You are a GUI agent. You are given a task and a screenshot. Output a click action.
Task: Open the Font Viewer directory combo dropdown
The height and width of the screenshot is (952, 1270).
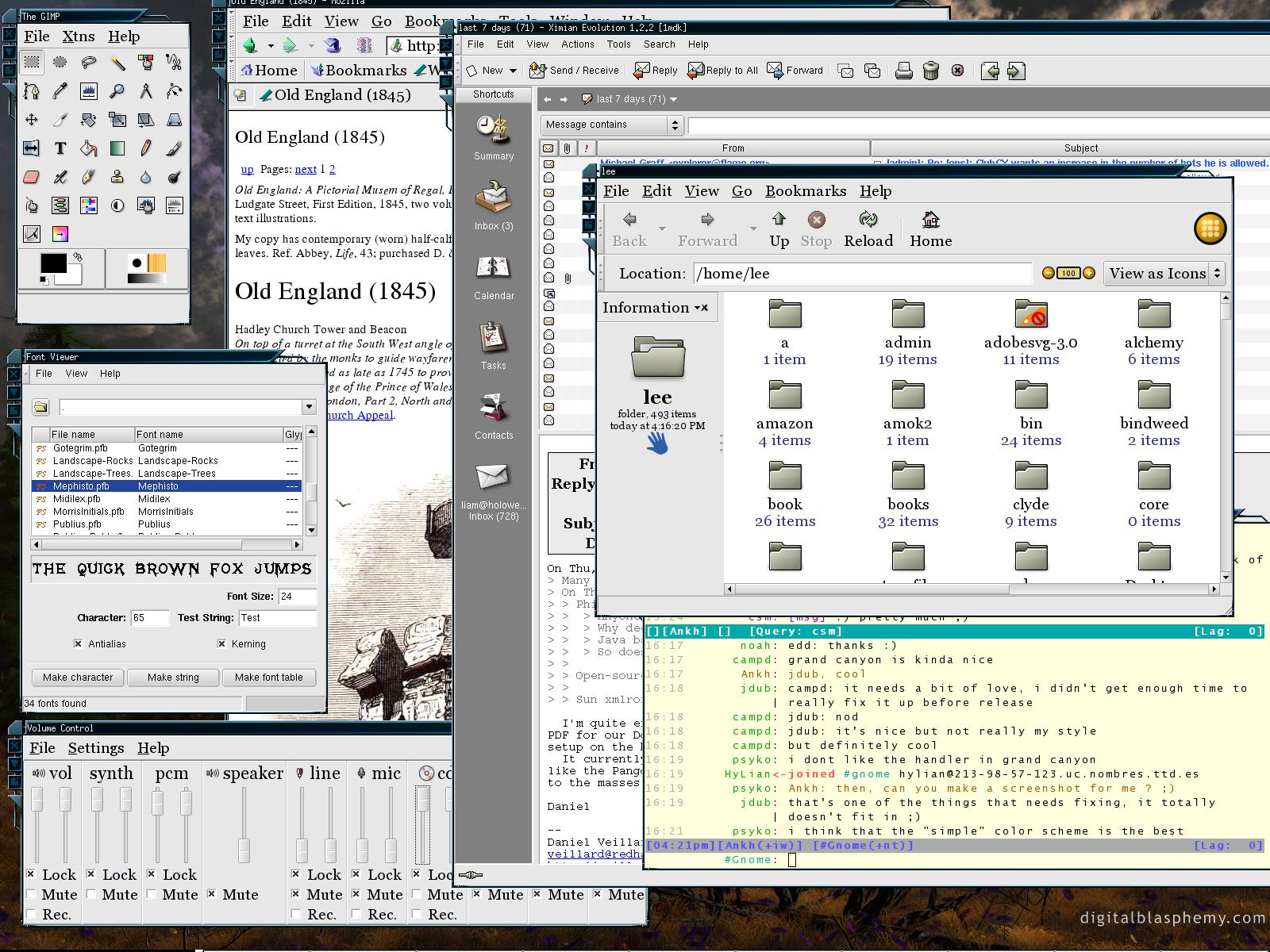pyautogui.click(x=309, y=407)
